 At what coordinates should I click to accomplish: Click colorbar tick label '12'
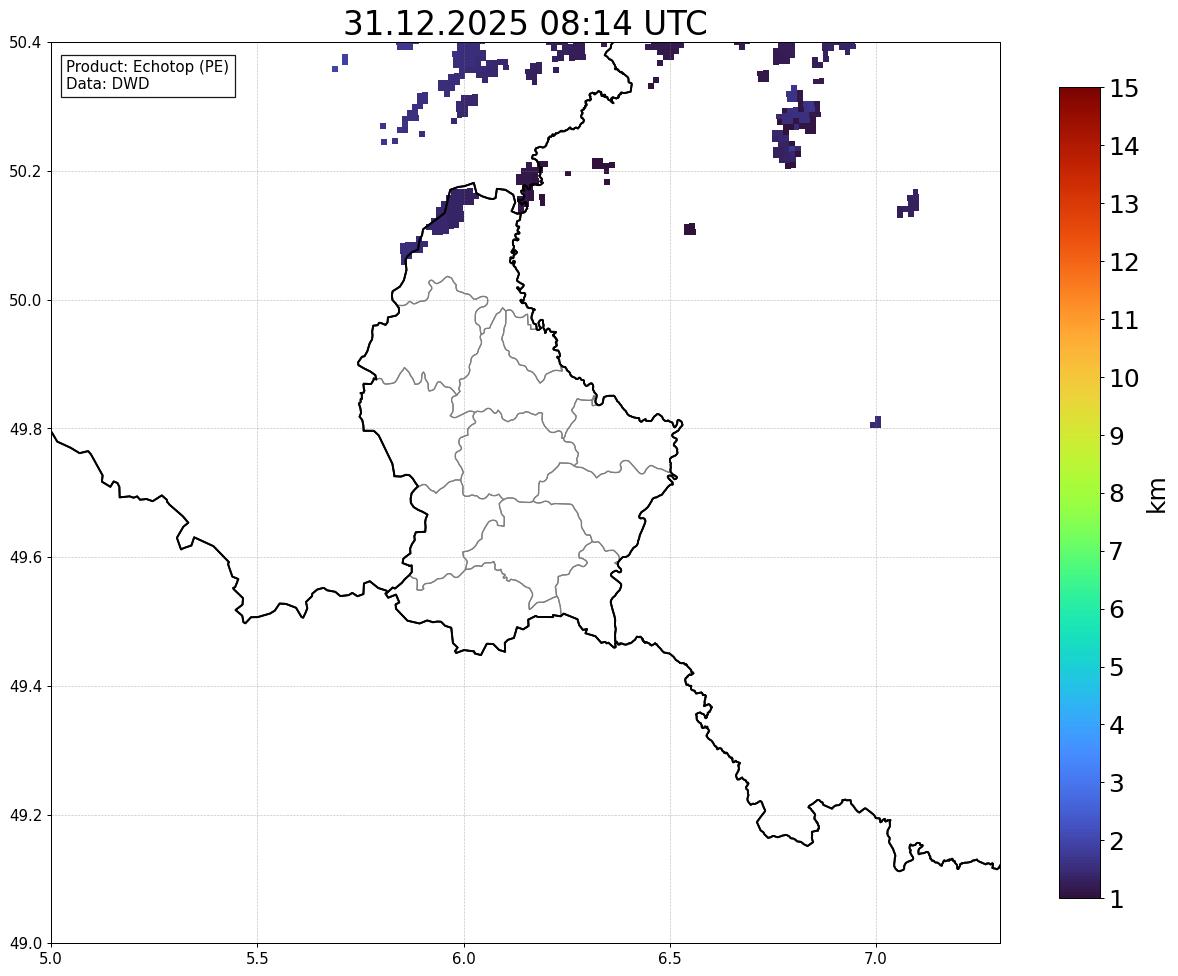[x=1124, y=262]
